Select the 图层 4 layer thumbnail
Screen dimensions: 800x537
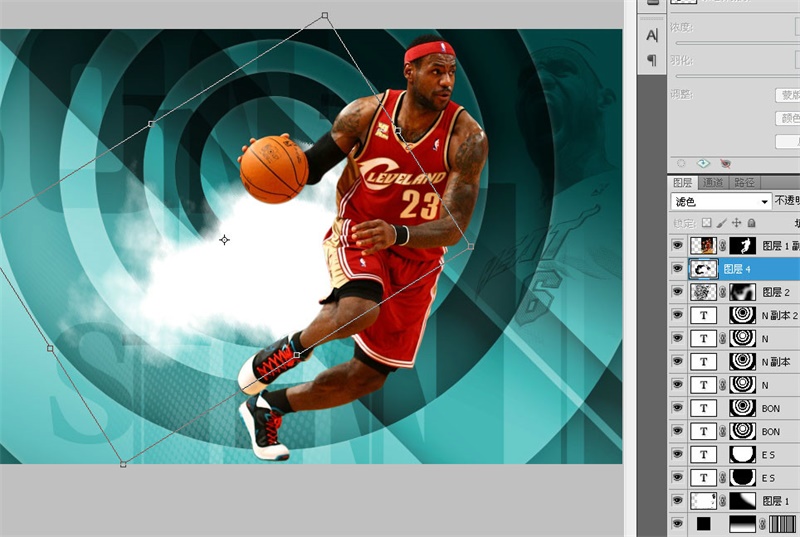pos(702,269)
